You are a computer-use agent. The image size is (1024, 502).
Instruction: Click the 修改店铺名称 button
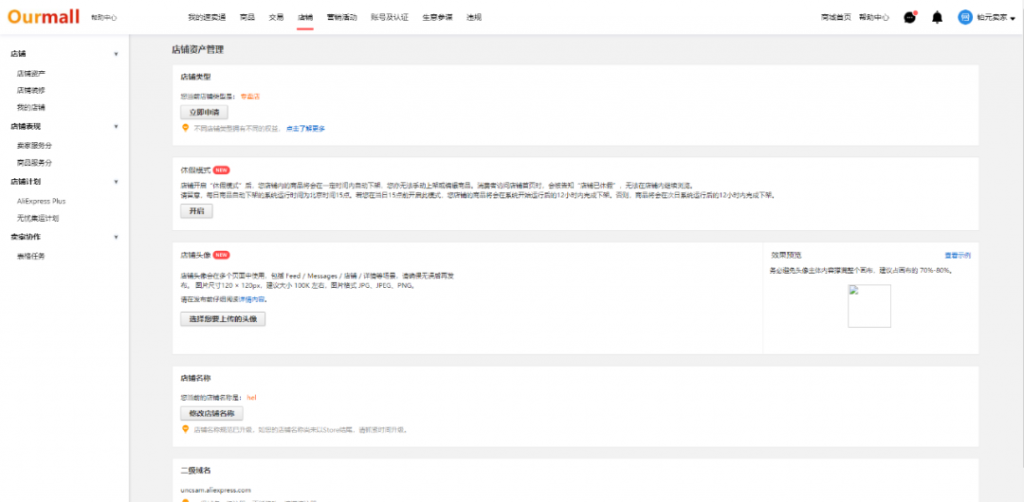tap(211, 413)
